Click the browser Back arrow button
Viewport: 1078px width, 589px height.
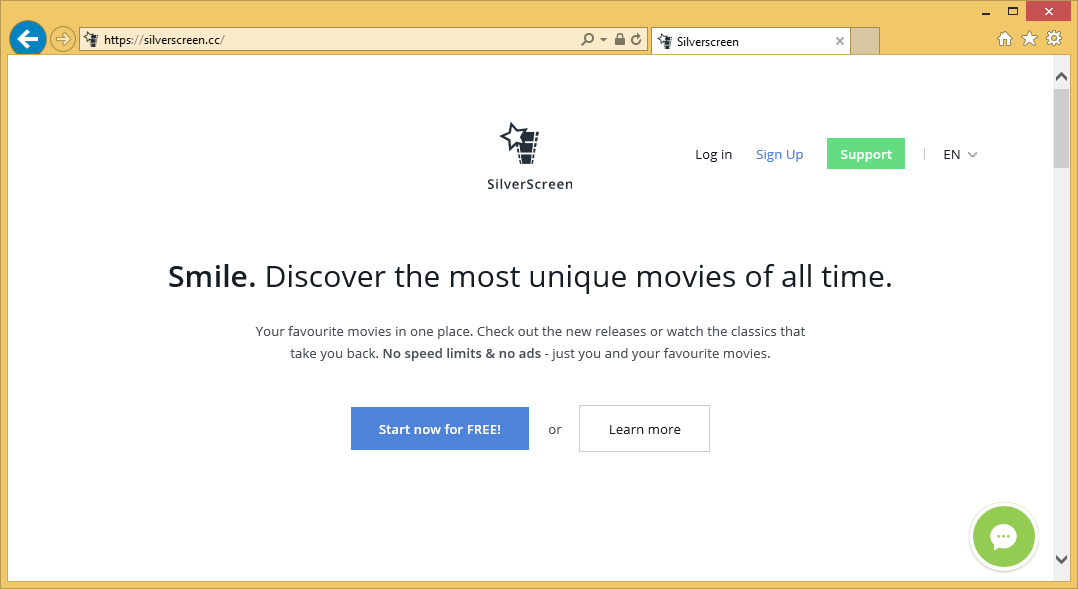pos(28,39)
